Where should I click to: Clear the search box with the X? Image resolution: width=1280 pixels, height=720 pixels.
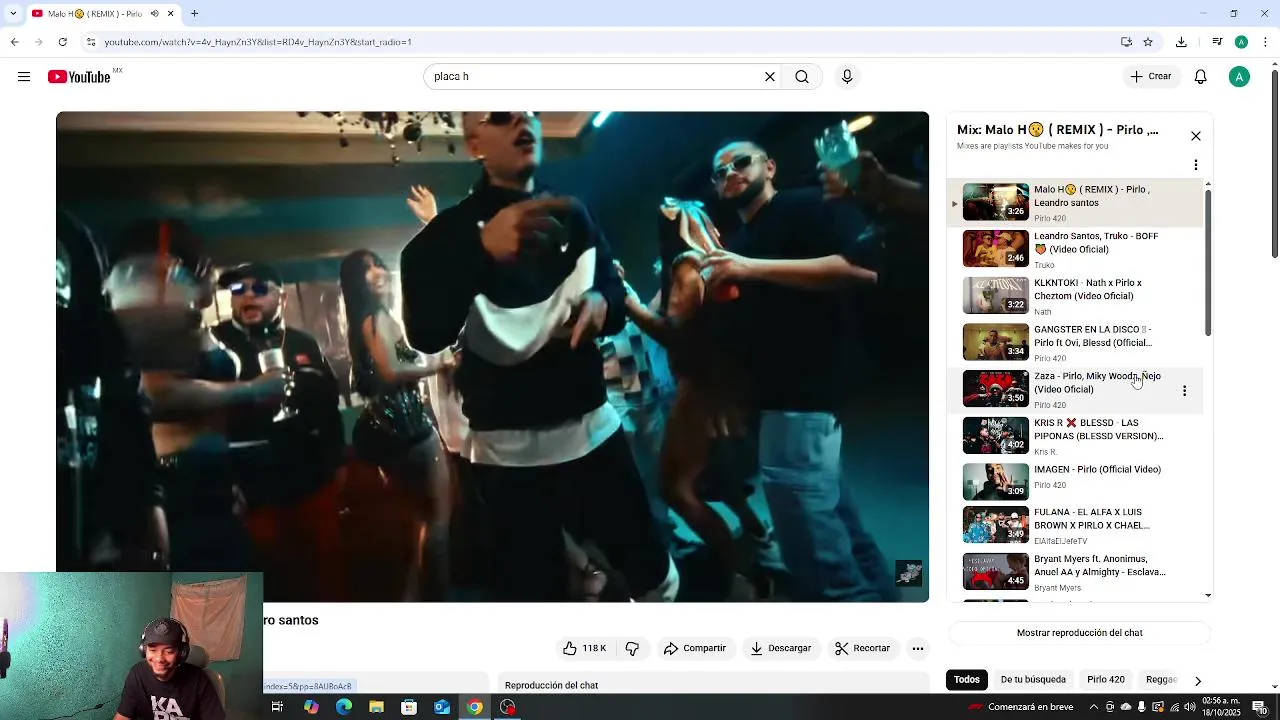tap(770, 77)
